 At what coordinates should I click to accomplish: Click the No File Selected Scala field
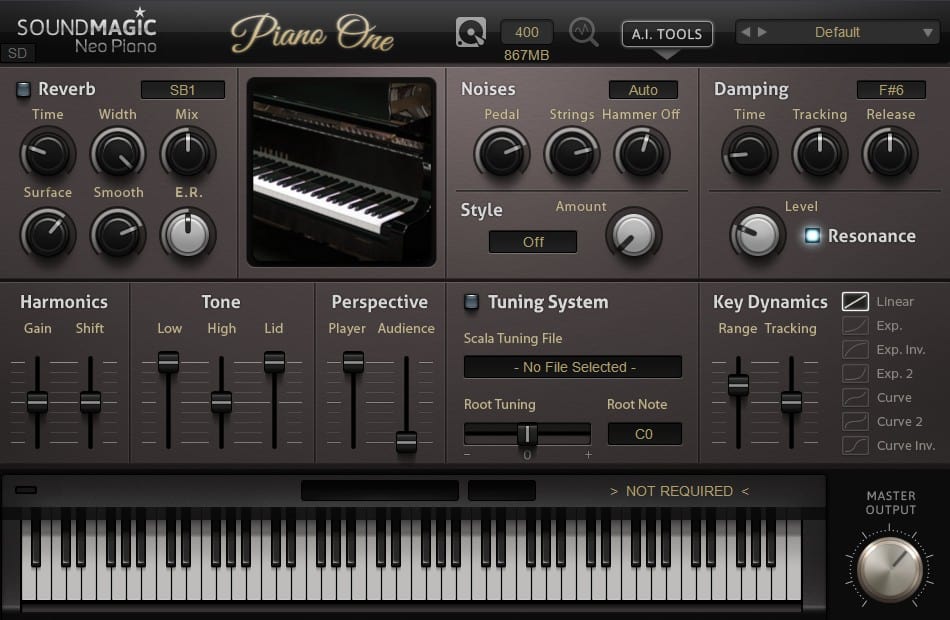click(572, 366)
